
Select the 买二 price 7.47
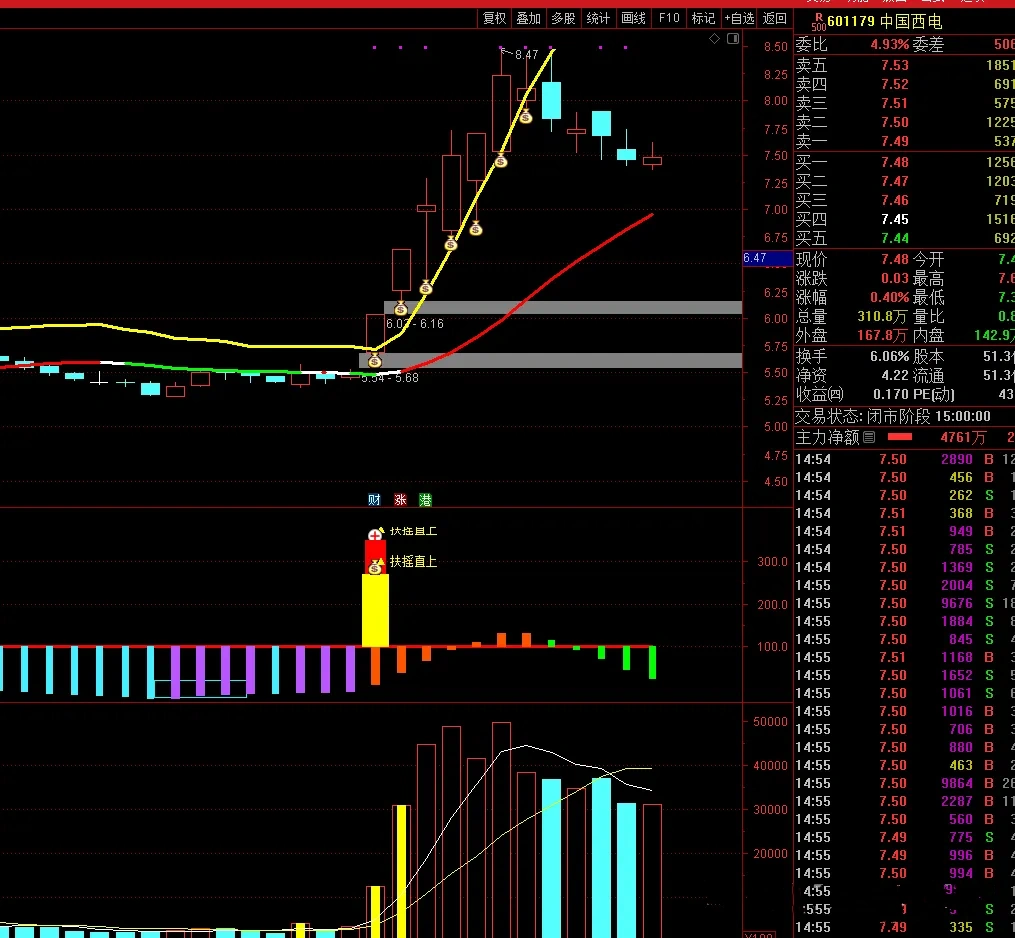[895, 181]
